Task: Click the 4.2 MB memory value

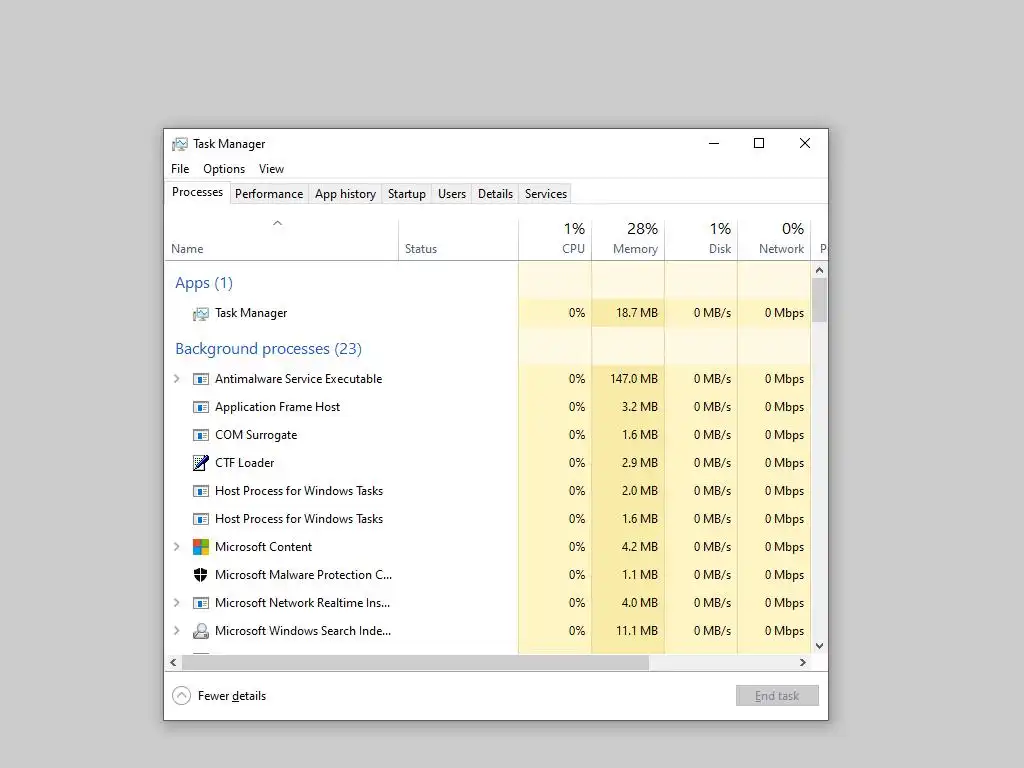Action: coord(639,547)
